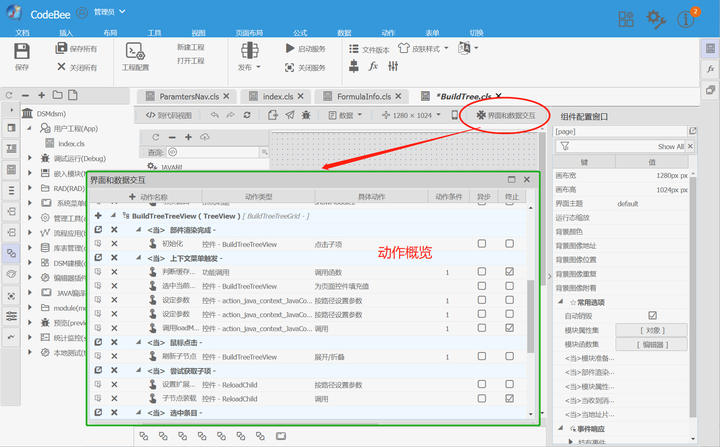The height and width of the screenshot is (447, 720).
Task: Uncheck 终止 for 子节点装载 row
Action: click(510, 398)
